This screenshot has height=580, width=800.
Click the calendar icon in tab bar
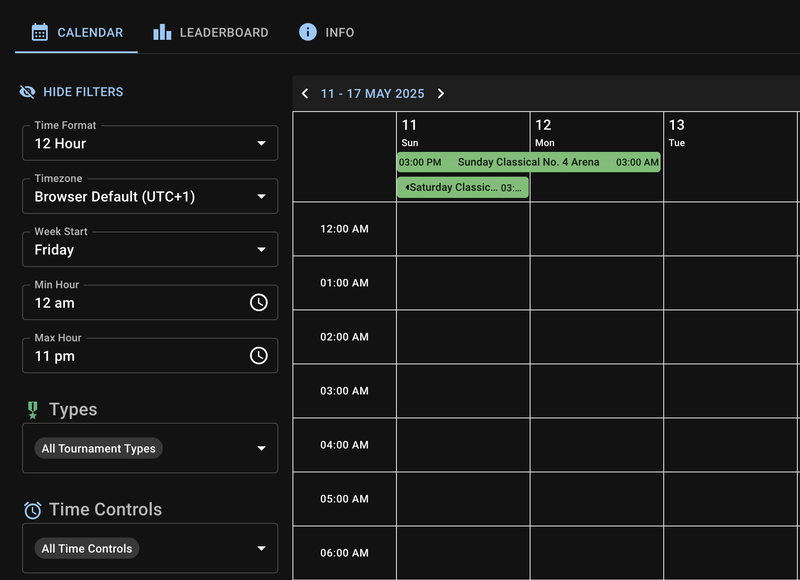40,32
